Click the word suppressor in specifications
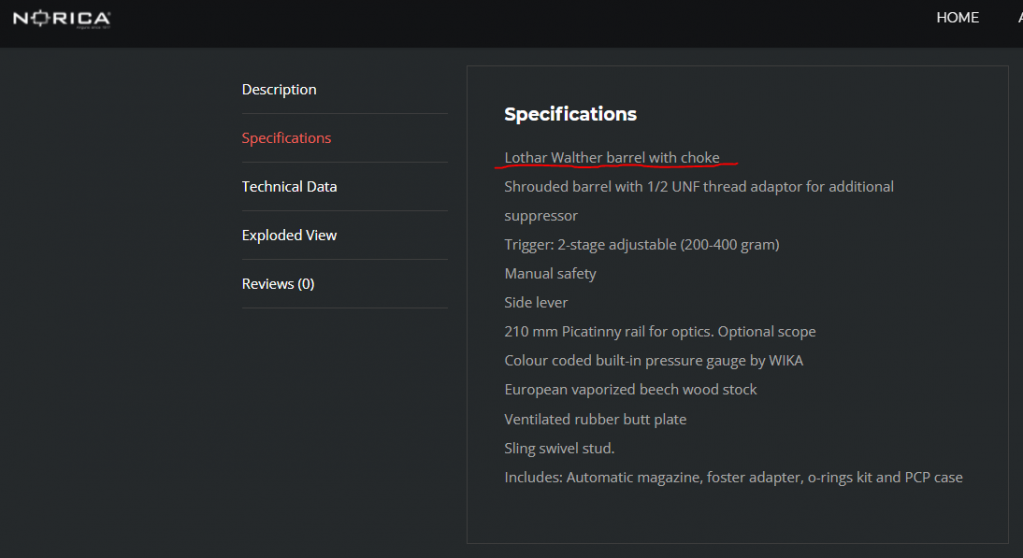 541,216
